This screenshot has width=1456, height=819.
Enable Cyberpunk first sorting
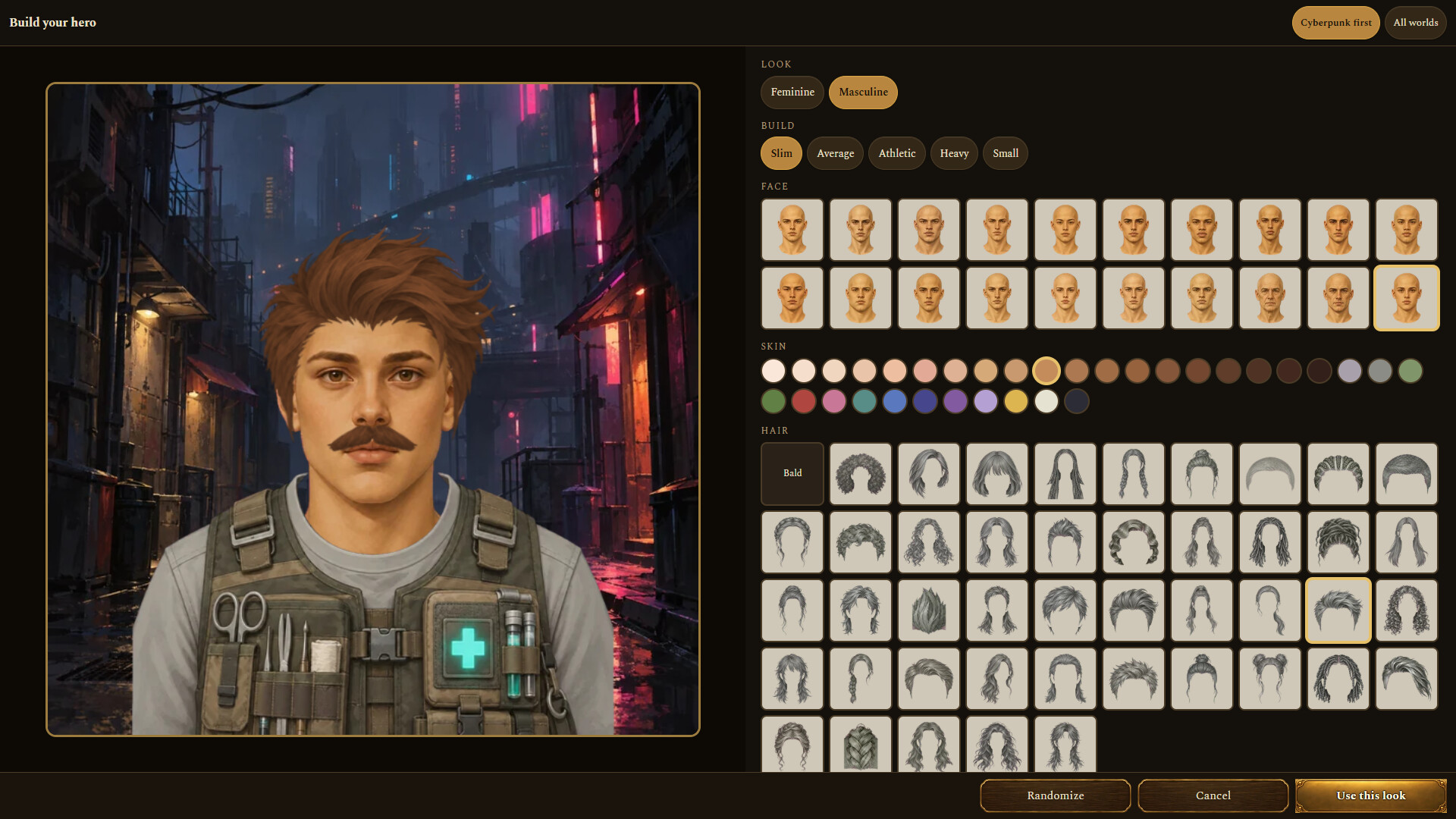point(1335,23)
